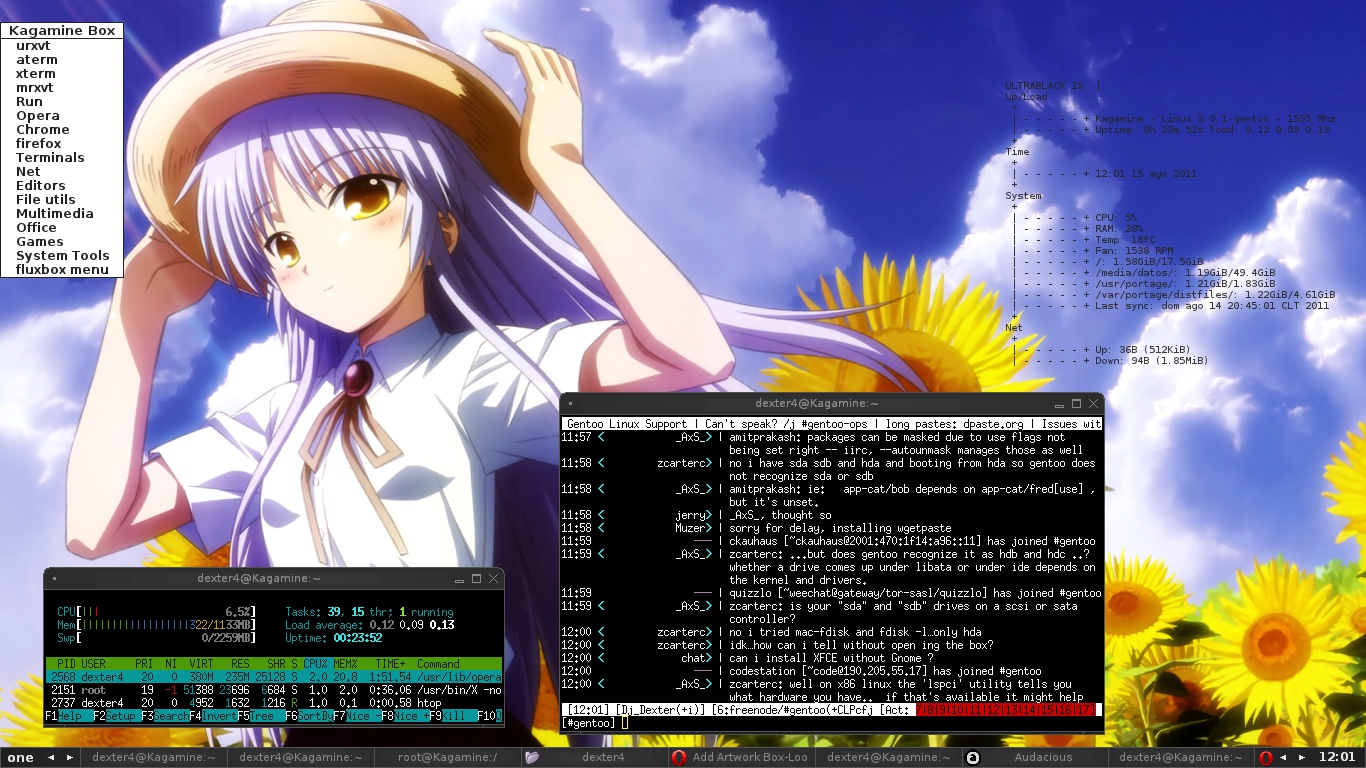Close the IRC chat terminal window
The width and height of the screenshot is (1366, 768).
(1093, 404)
